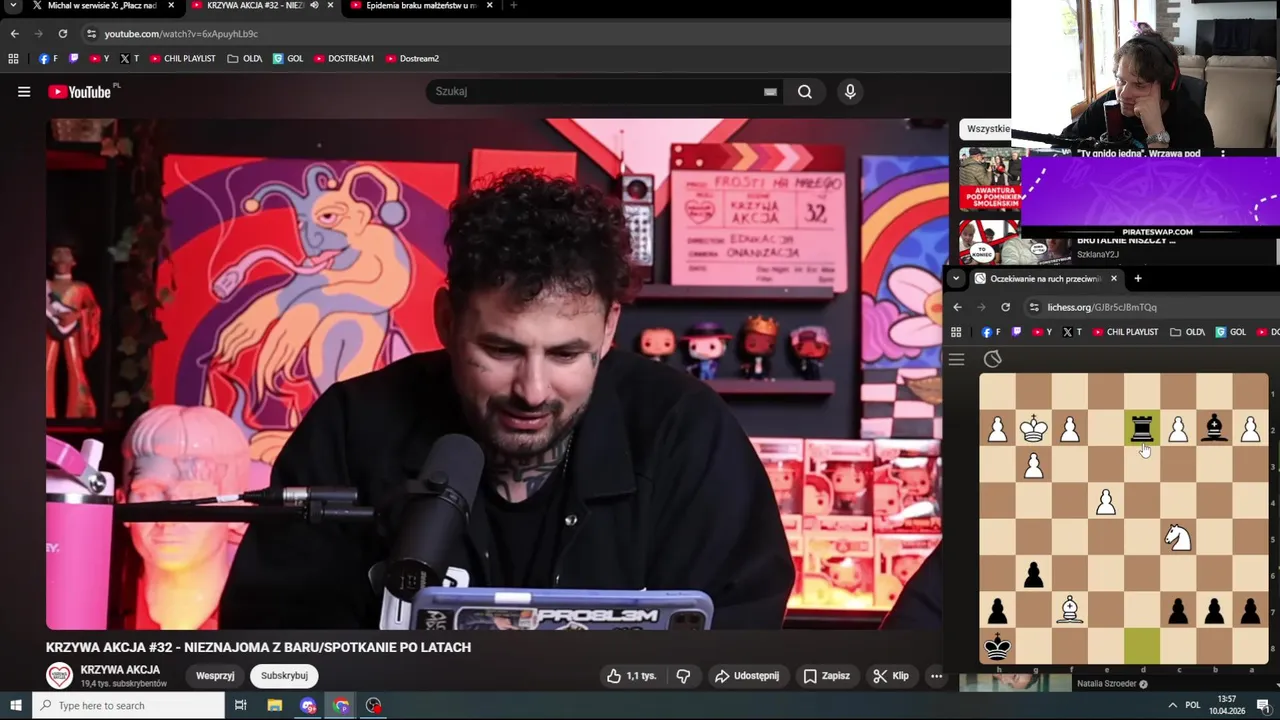Select the KRZYWA AKCJA #32 browser tab
The height and width of the screenshot is (720, 1280).
coord(254,6)
